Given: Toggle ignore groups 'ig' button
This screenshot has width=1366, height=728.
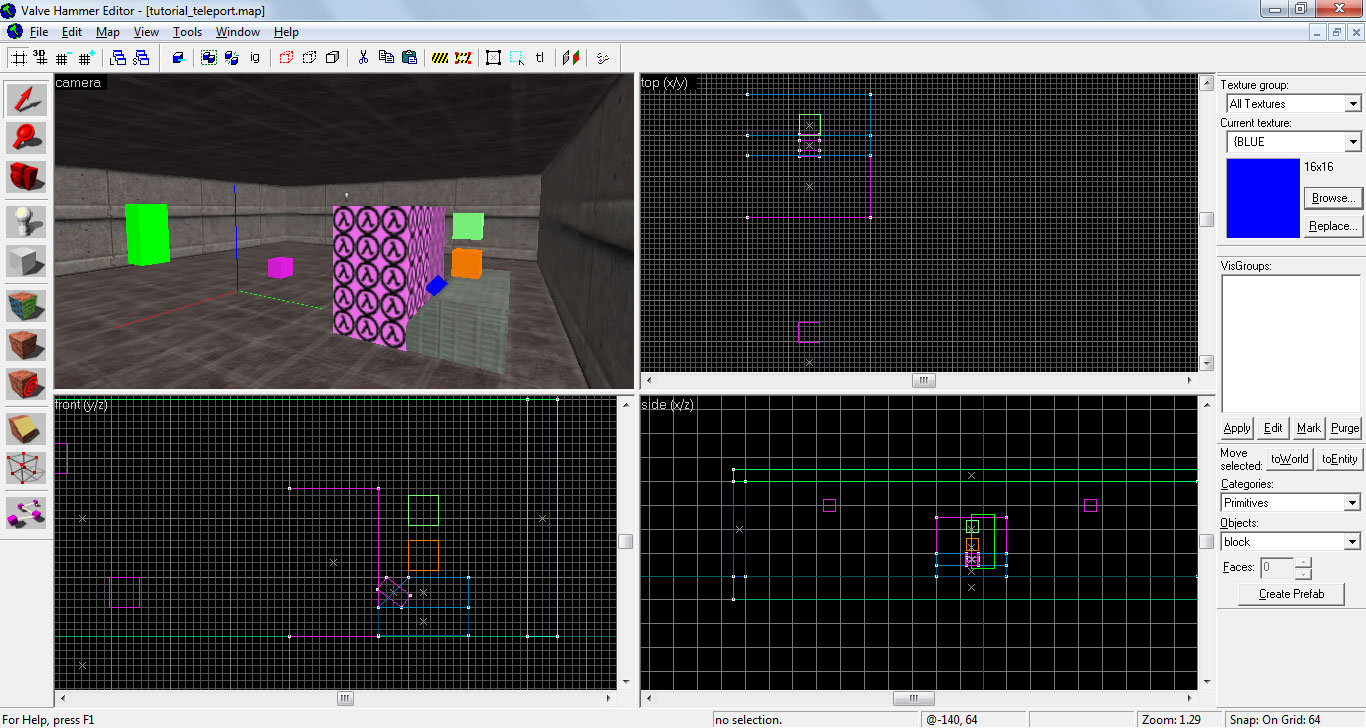Looking at the screenshot, I should [255, 58].
